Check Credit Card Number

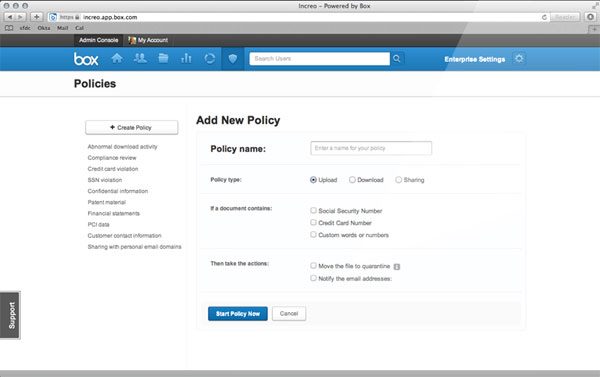(313, 222)
